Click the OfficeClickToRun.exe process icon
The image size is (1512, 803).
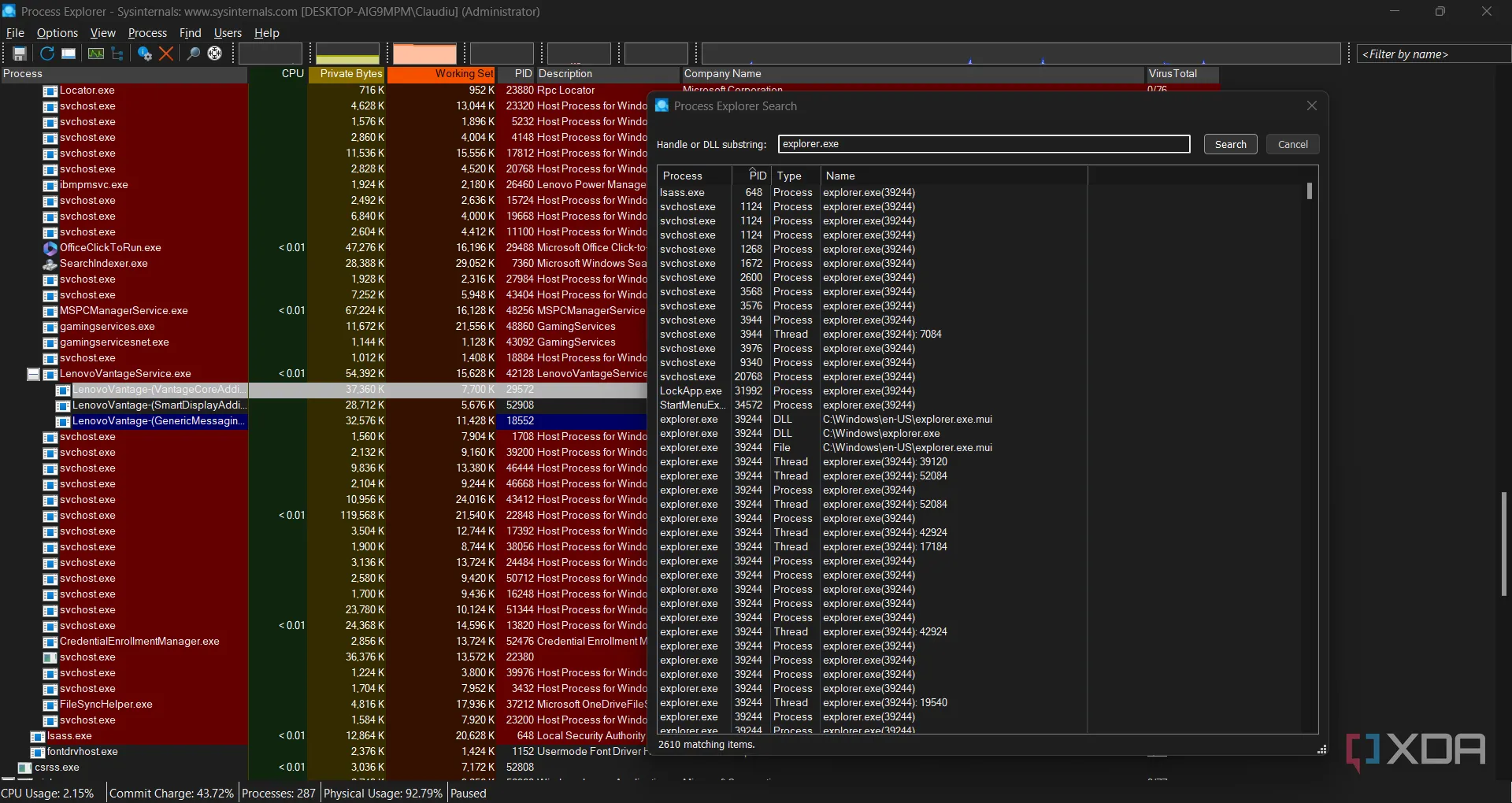tap(50, 248)
